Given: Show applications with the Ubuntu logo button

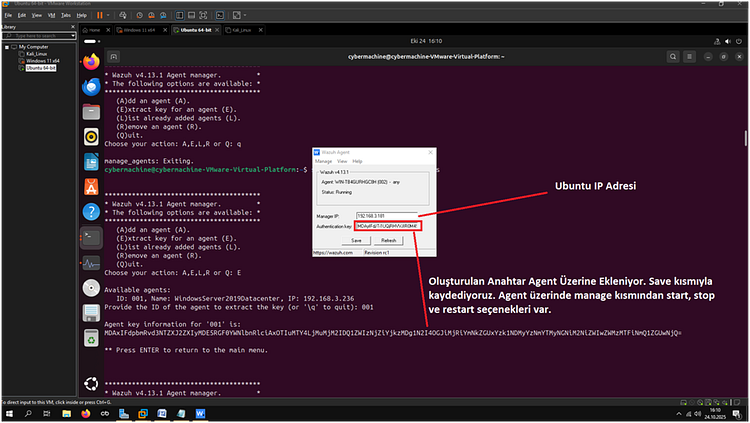Looking at the screenshot, I should [91, 384].
